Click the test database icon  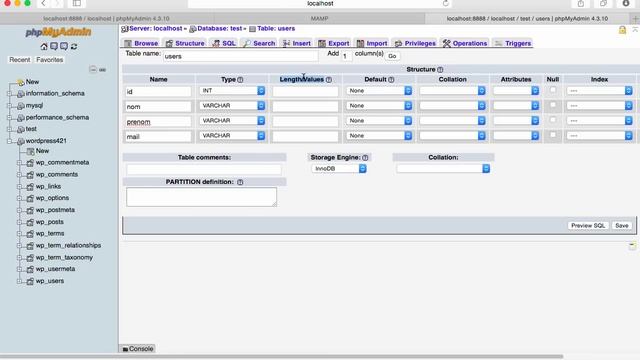[20, 129]
